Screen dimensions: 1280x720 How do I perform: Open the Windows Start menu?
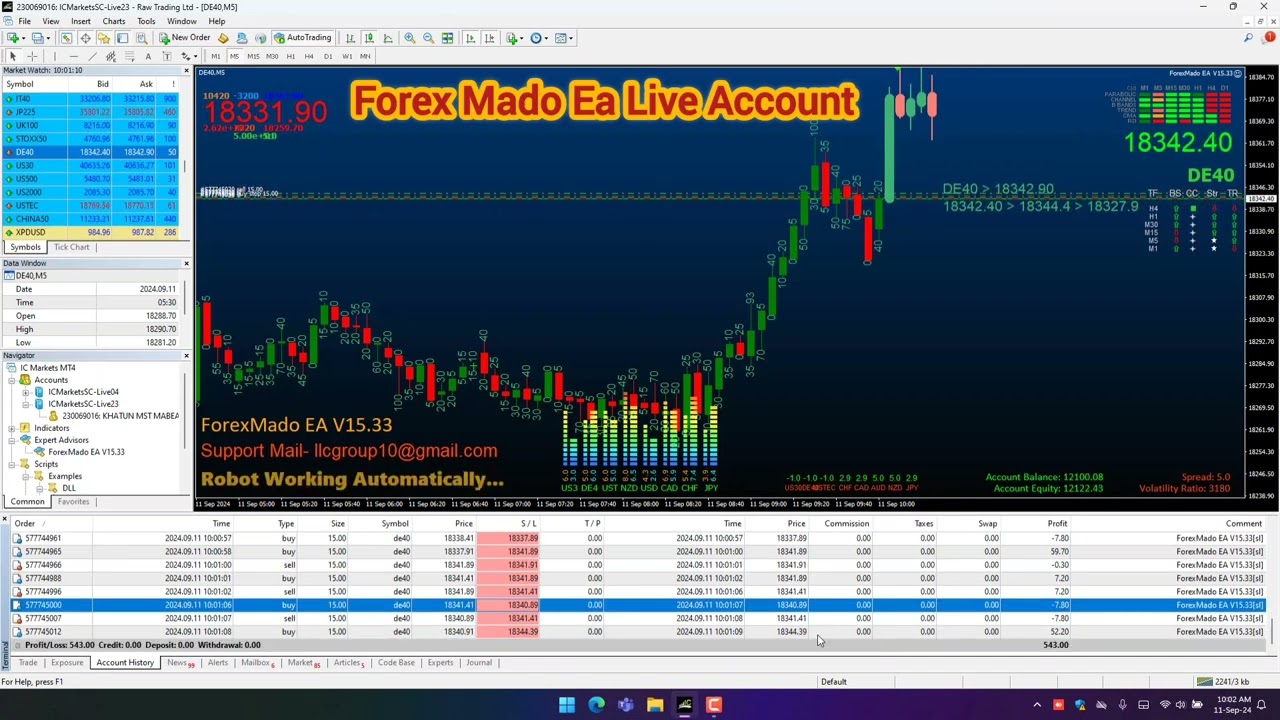click(567, 705)
